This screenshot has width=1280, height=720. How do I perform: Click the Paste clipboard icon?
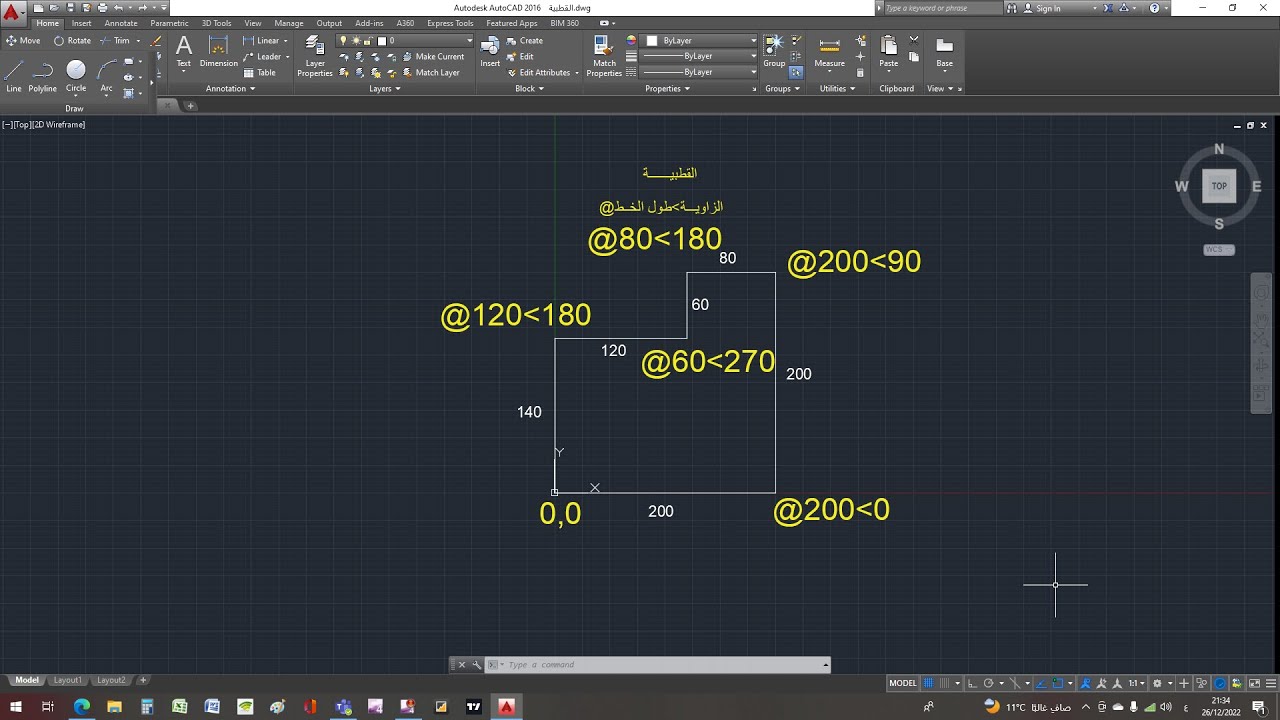click(x=888, y=52)
